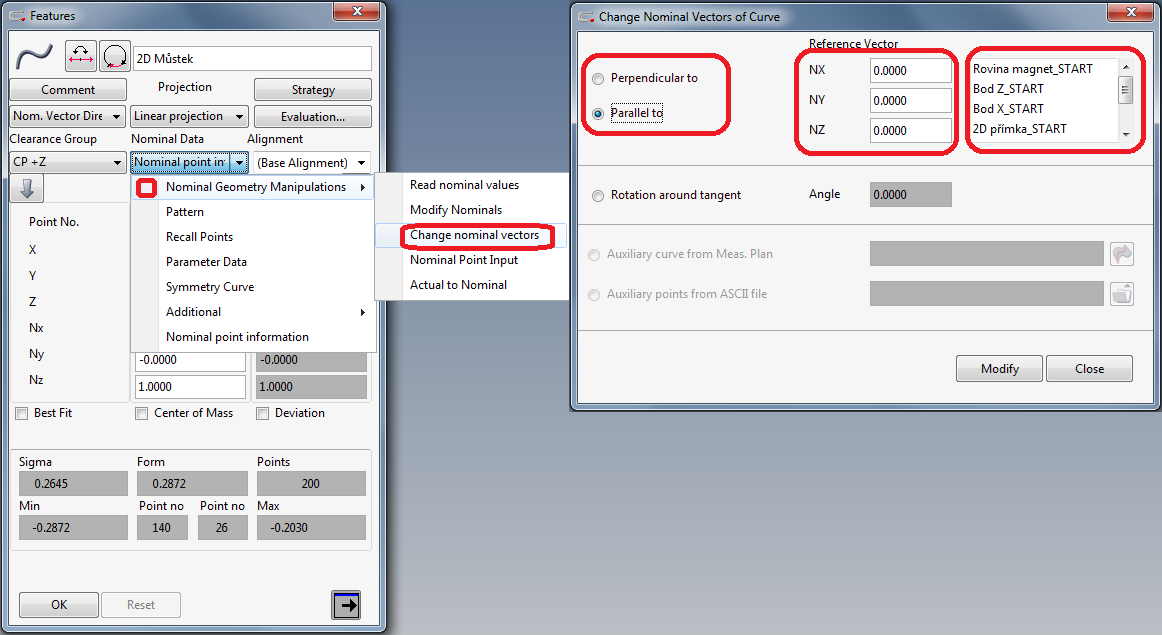Click the NZ reference vector field
This screenshot has height=635, width=1162.
(x=911, y=130)
